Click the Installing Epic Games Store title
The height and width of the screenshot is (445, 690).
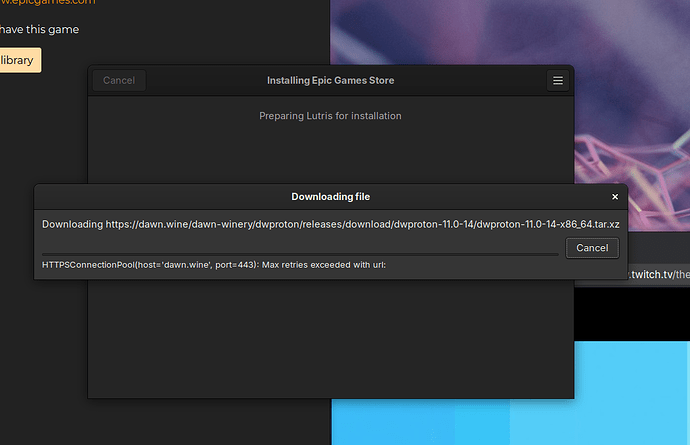click(x=330, y=81)
